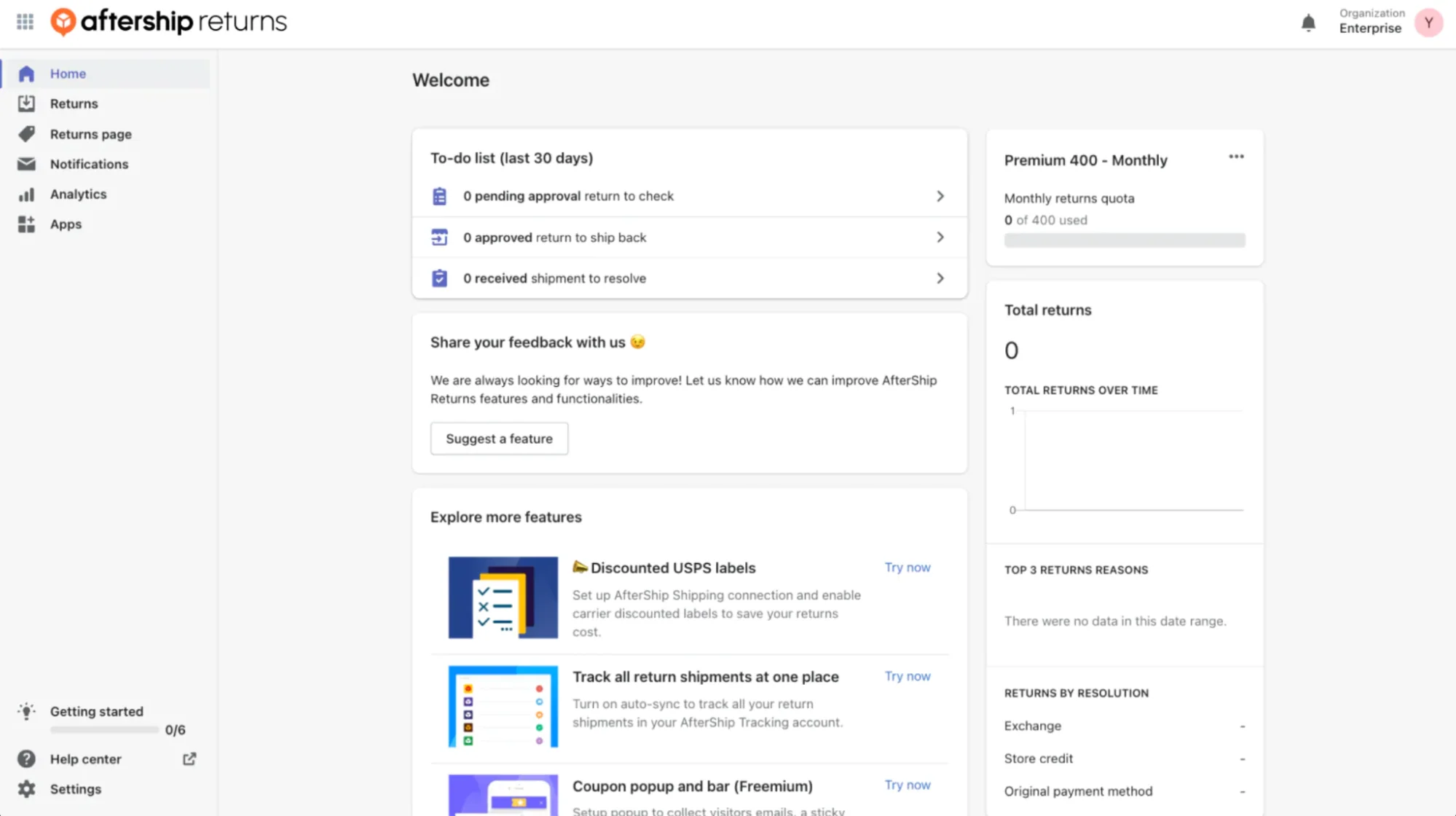Viewport: 1456px width, 816px height.
Task: Expand the pending approval returns row
Action: pyautogui.click(x=940, y=196)
